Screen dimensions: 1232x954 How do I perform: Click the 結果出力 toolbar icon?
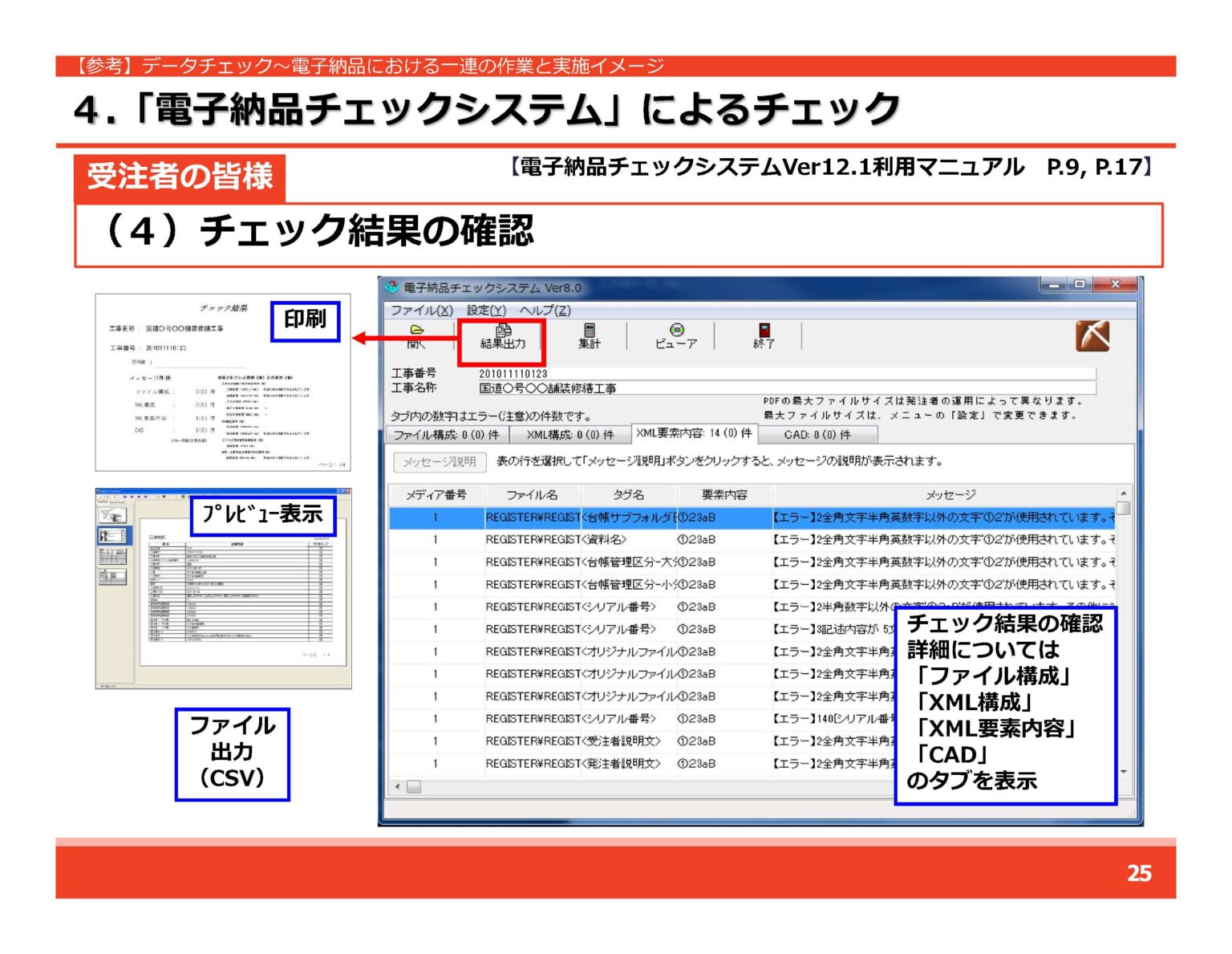point(503,331)
